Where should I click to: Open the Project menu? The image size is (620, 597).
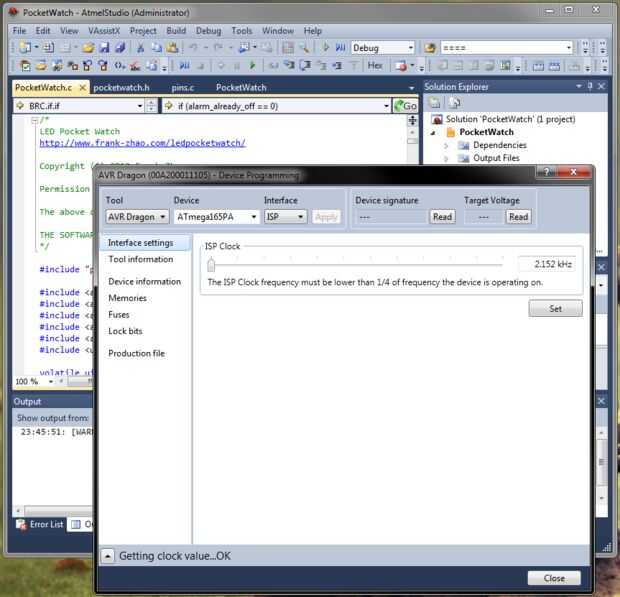tap(143, 31)
